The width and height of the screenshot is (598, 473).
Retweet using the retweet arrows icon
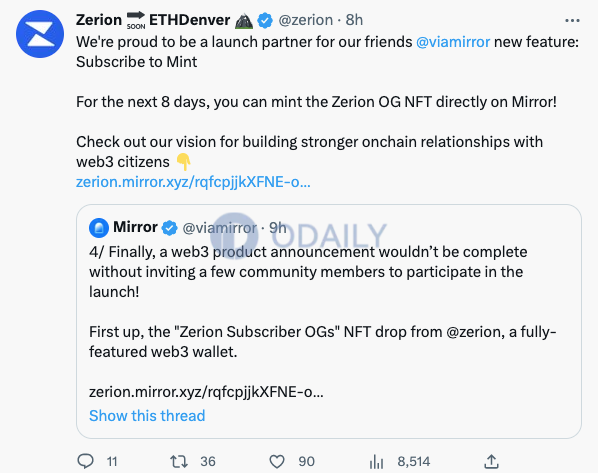(x=179, y=462)
